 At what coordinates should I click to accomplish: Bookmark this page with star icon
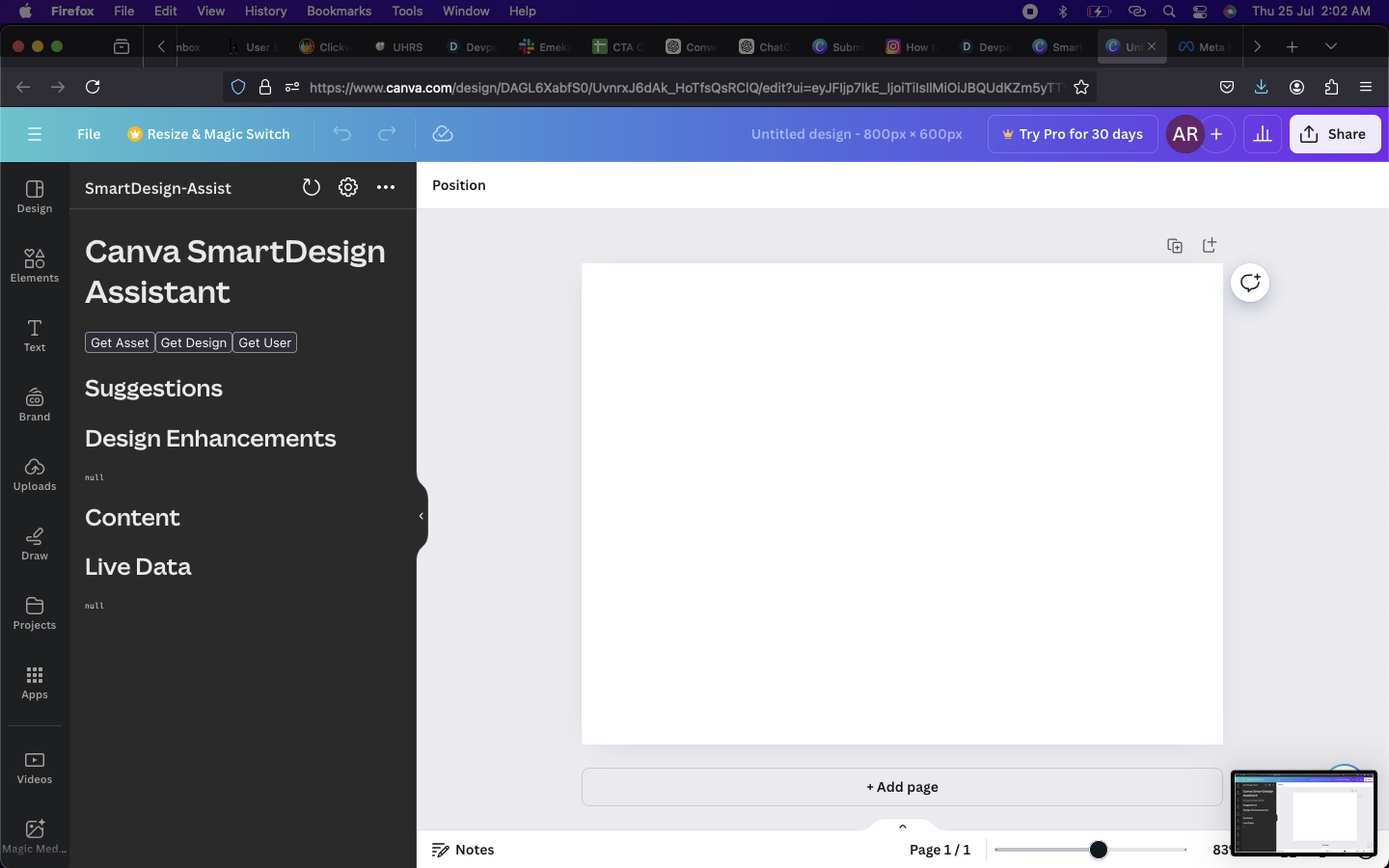[x=1081, y=87]
